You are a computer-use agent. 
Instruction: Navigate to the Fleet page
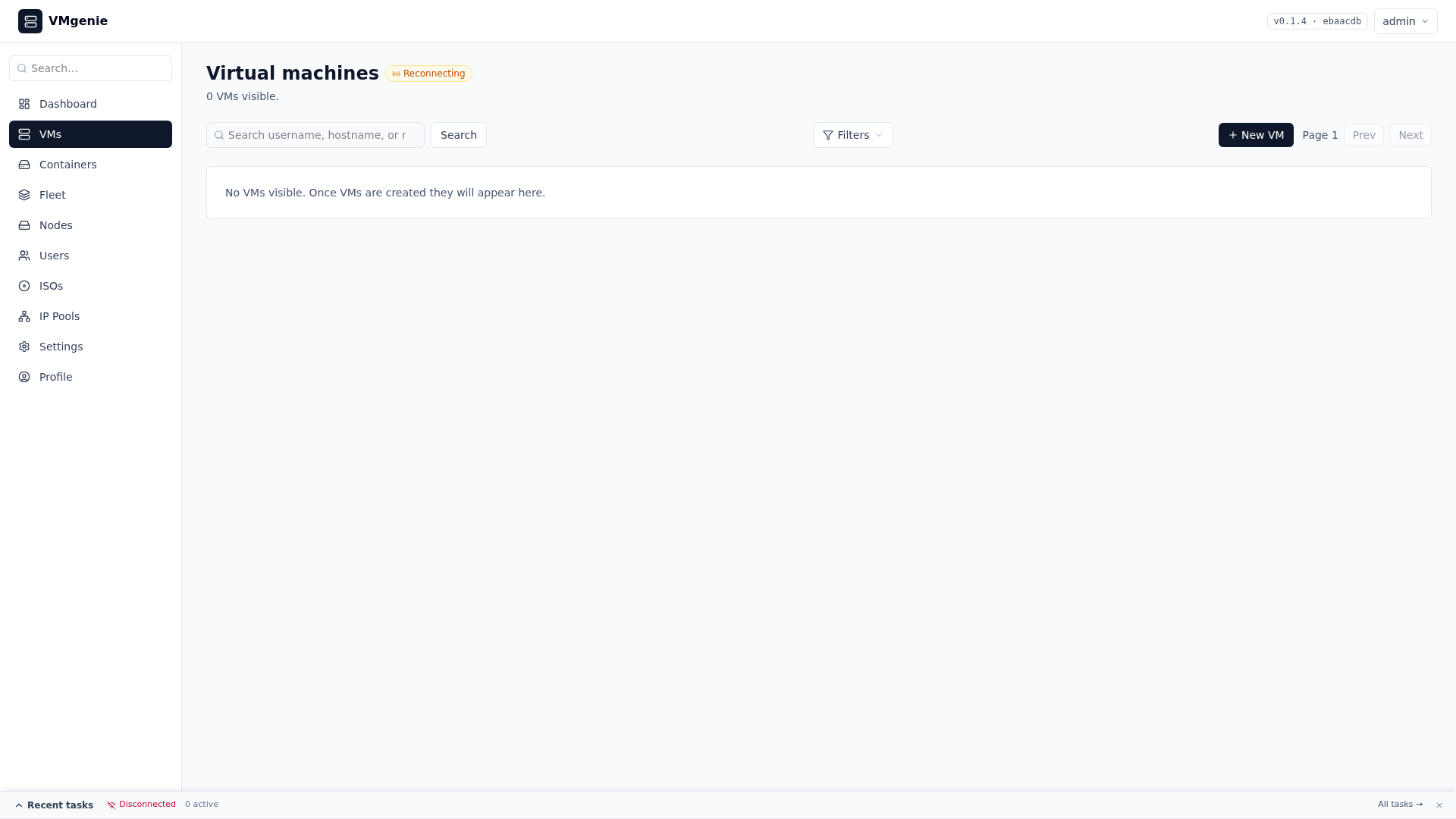[90, 195]
